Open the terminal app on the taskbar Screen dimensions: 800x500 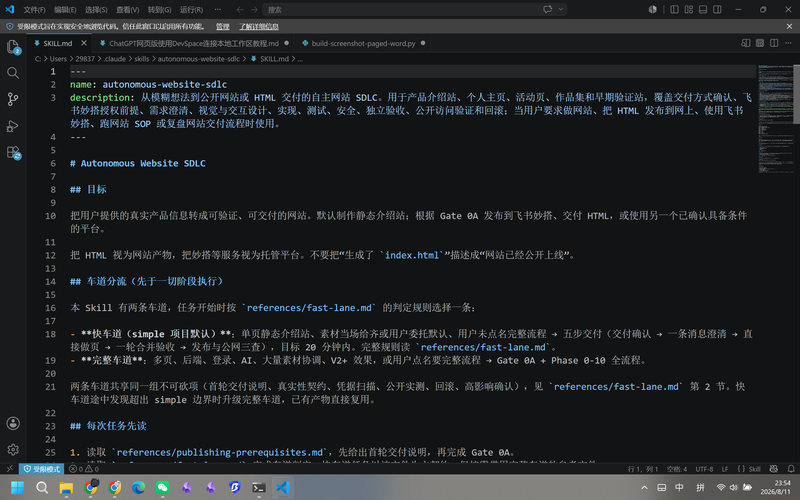tap(259, 487)
